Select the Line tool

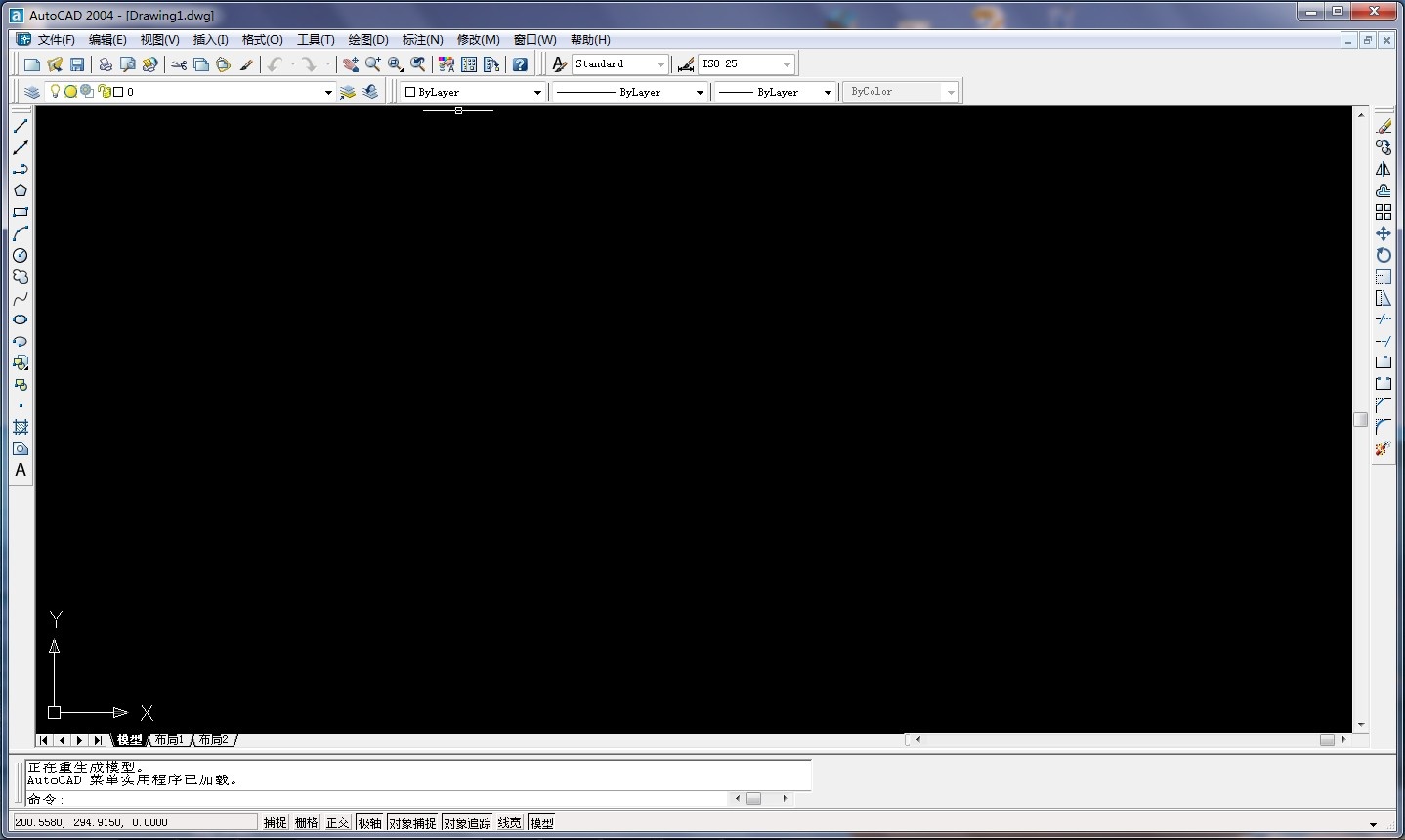click(x=21, y=127)
